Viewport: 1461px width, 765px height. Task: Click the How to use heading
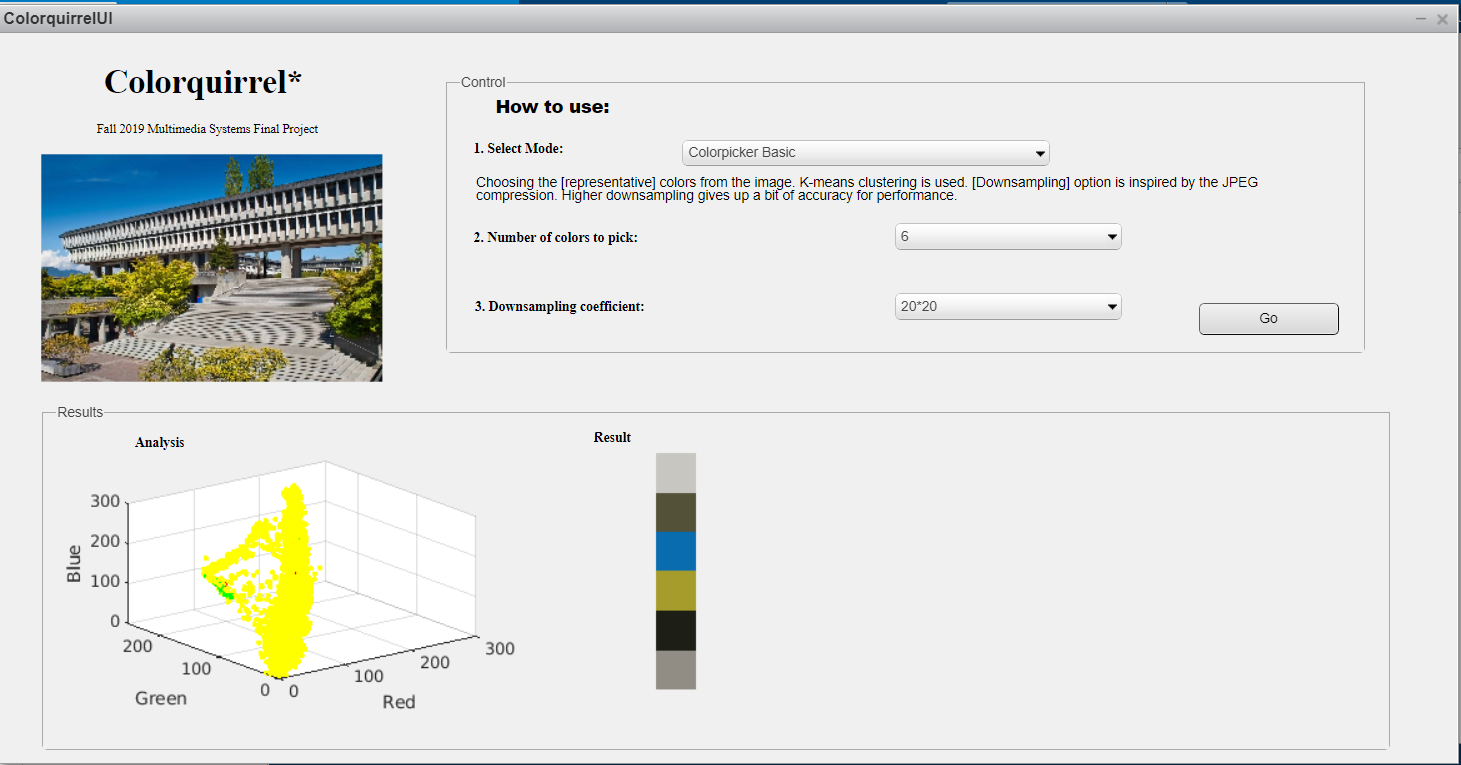[552, 107]
